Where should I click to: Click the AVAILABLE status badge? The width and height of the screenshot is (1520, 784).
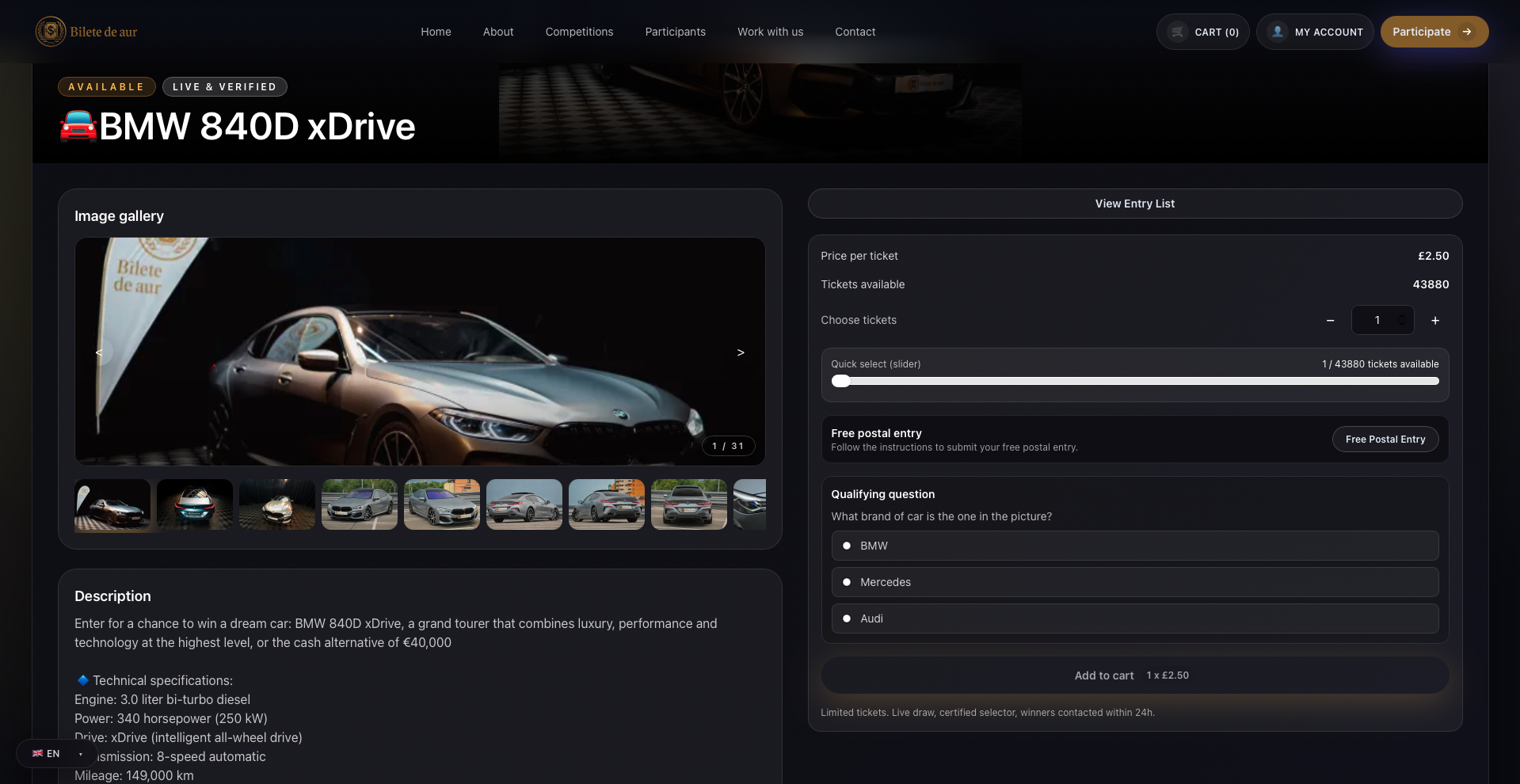pyautogui.click(x=106, y=87)
